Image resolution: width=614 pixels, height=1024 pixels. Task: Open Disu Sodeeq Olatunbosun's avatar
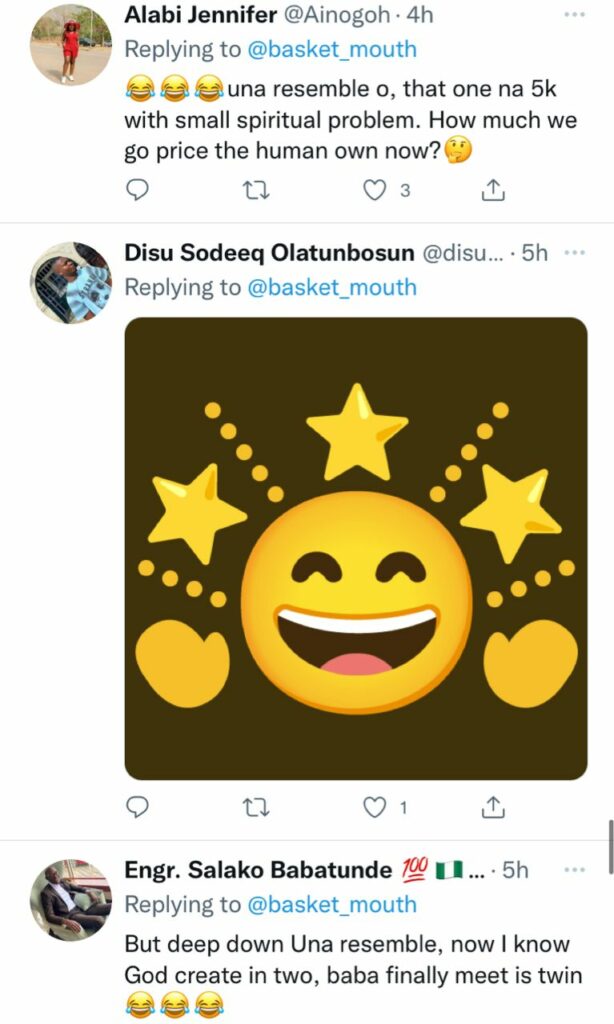tap(71, 283)
